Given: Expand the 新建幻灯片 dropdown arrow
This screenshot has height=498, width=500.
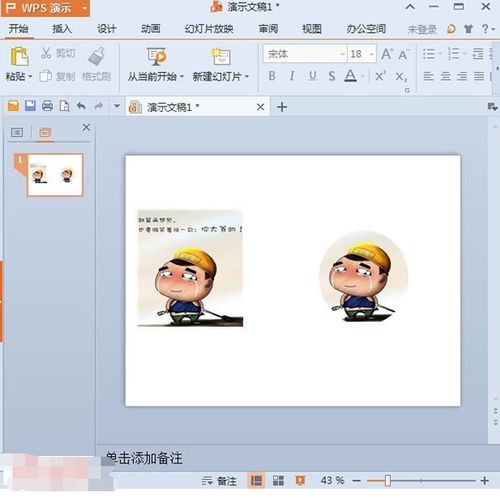Looking at the screenshot, I should coord(247,77).
